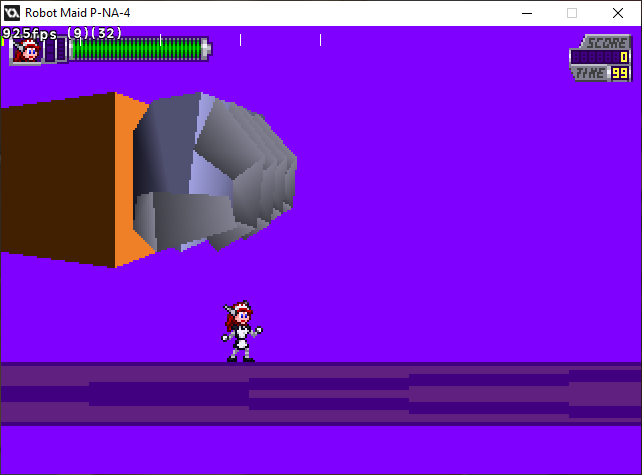
Task: Click the small energy gauge beside portrait
Action: [55, 50]
